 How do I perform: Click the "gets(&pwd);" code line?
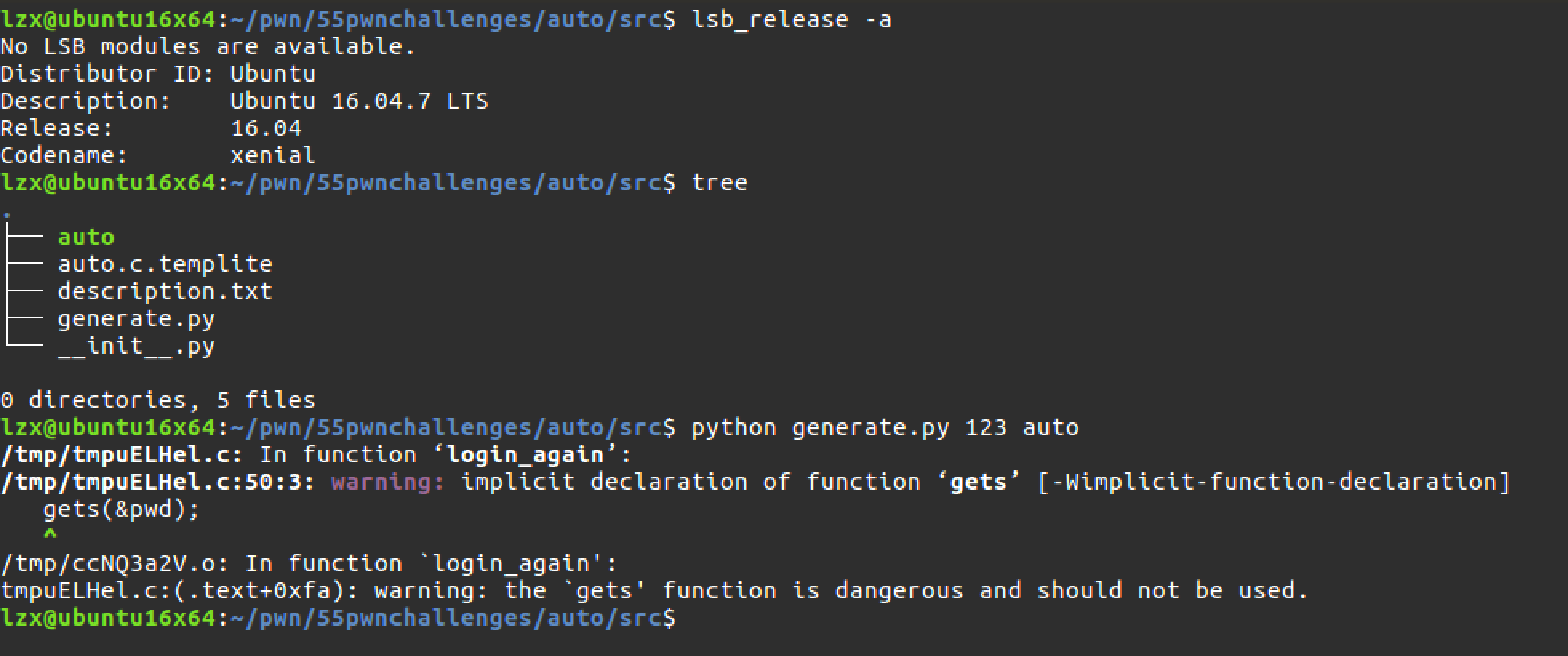(x=122, y=509)
